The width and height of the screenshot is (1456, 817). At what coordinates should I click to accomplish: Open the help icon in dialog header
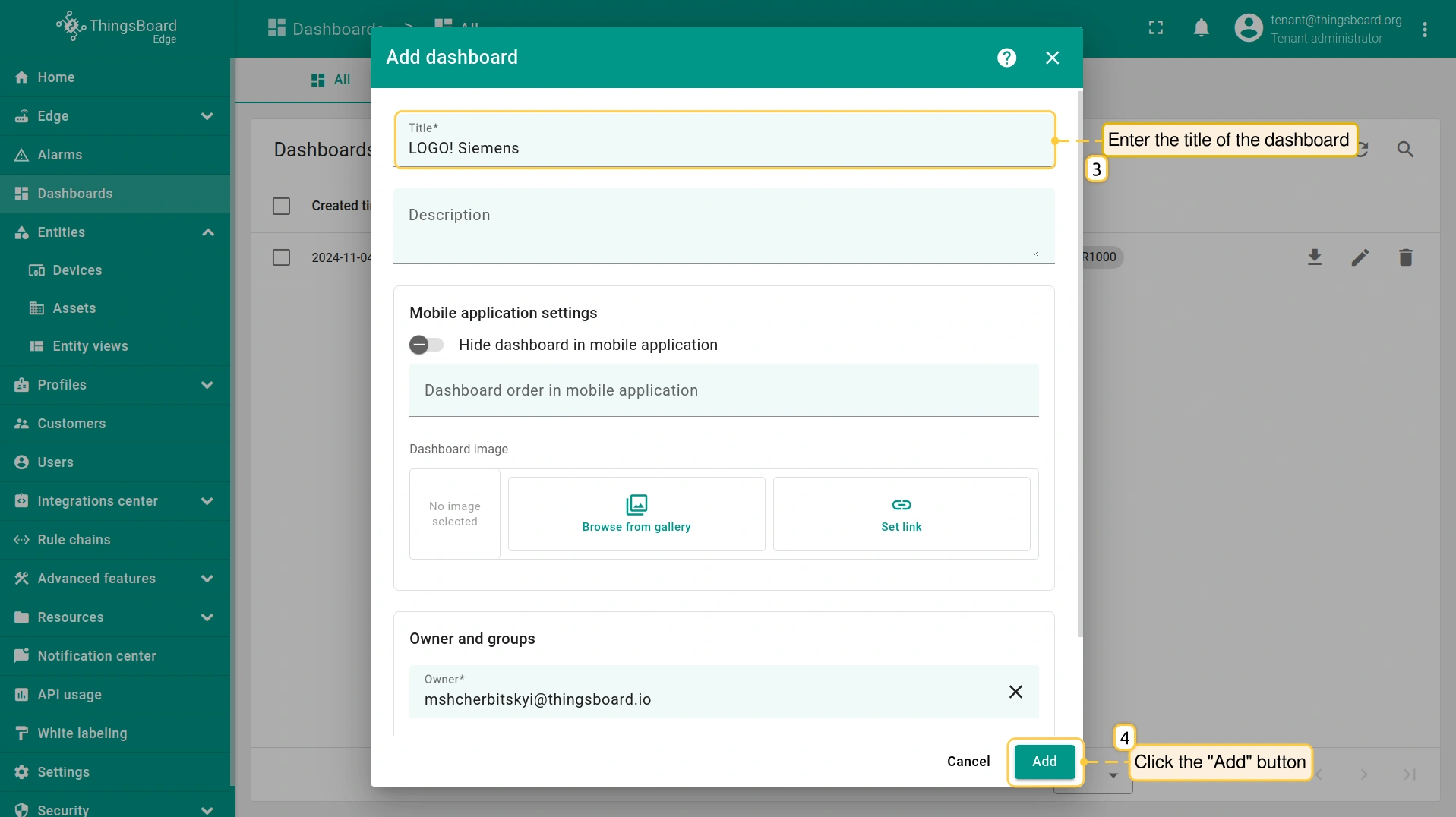tap(1006, 58)
